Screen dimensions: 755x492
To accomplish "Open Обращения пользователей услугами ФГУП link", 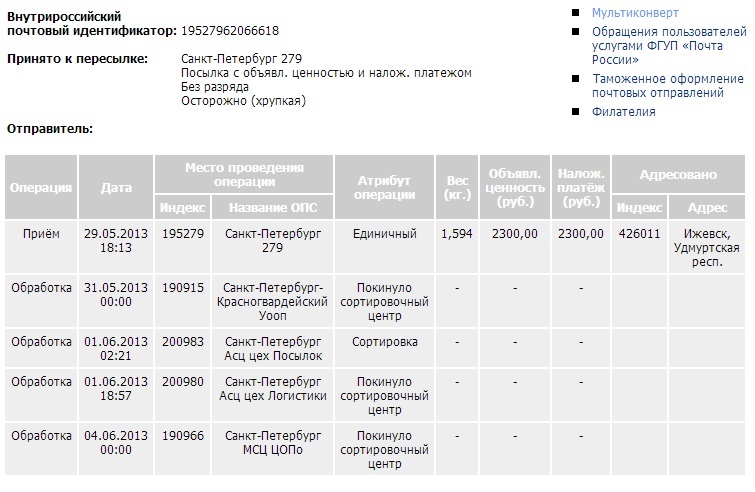I will pyautogui.click(x=669, y=46).
